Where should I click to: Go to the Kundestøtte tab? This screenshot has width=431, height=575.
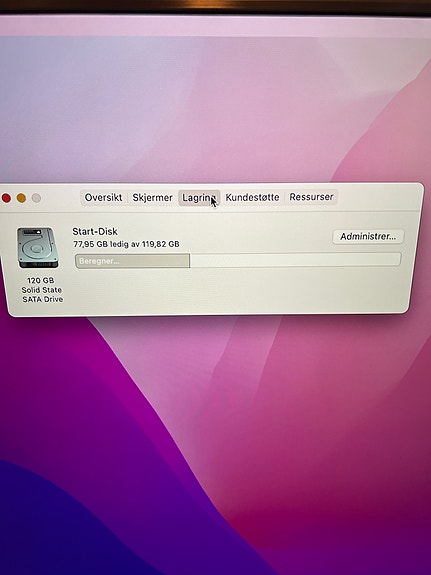252,197
